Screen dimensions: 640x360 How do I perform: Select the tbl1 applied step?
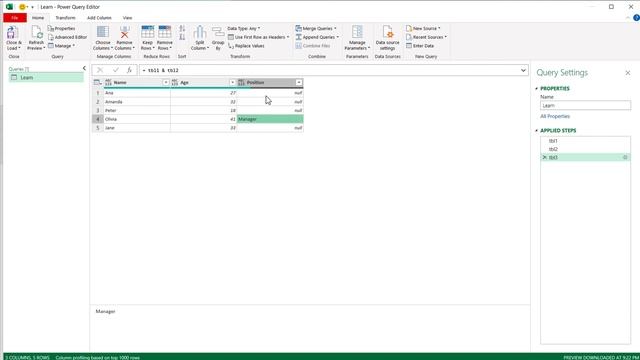[585, 141]
